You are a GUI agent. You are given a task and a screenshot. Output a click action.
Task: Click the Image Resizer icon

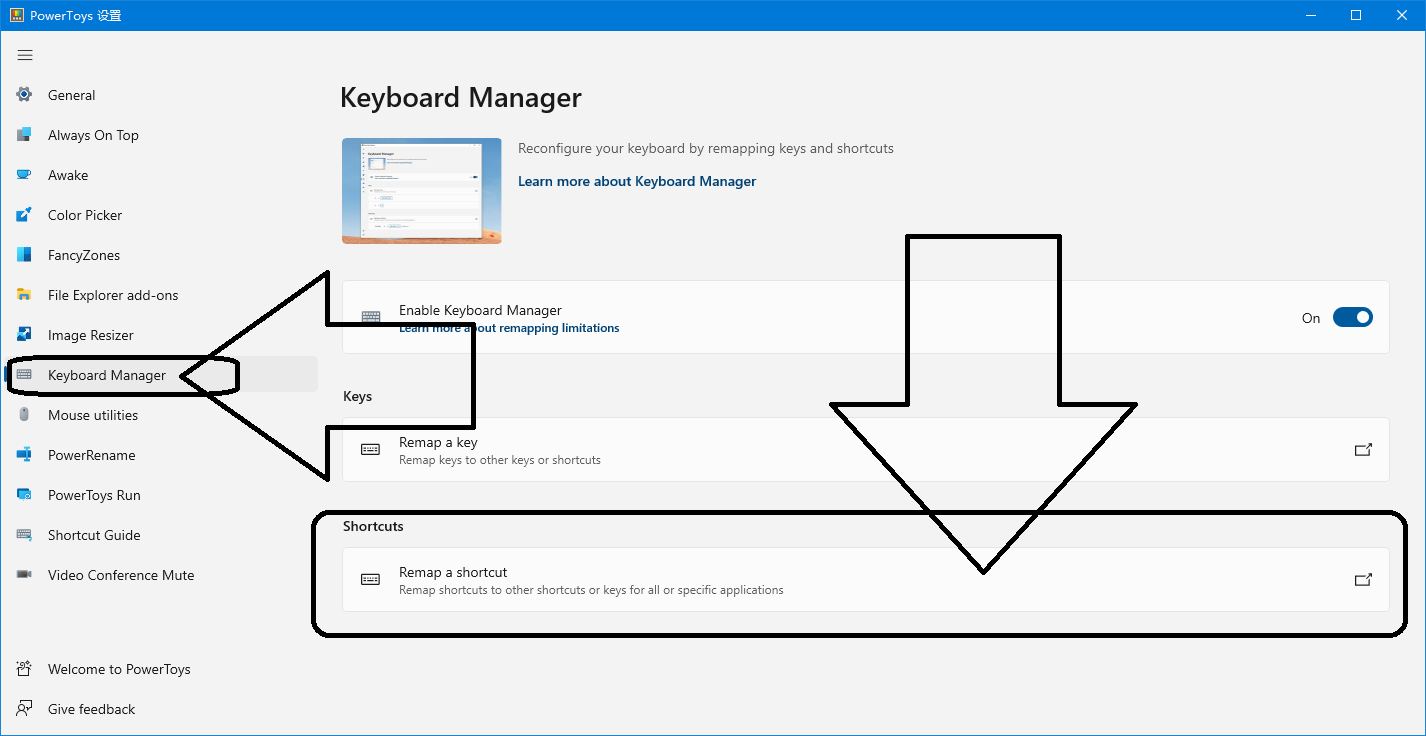click(x=24, y=335)
